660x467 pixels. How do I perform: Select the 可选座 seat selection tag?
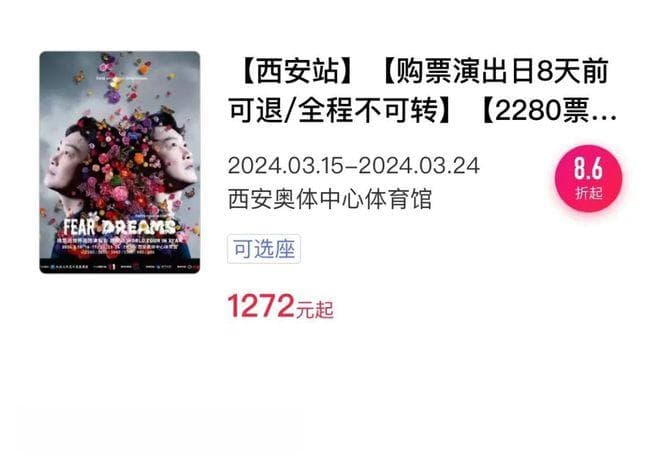[x=264, y=249]
